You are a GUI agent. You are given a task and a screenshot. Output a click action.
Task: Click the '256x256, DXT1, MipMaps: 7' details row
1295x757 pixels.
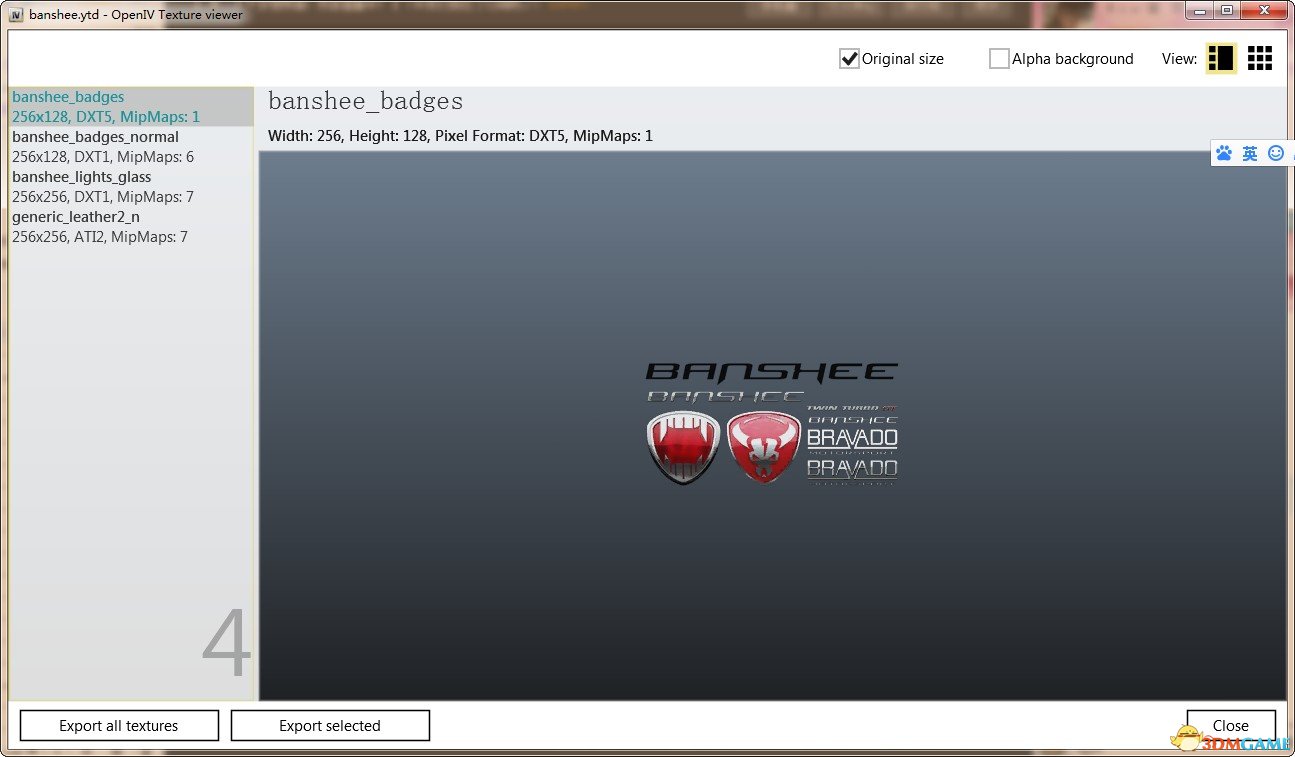103,197
